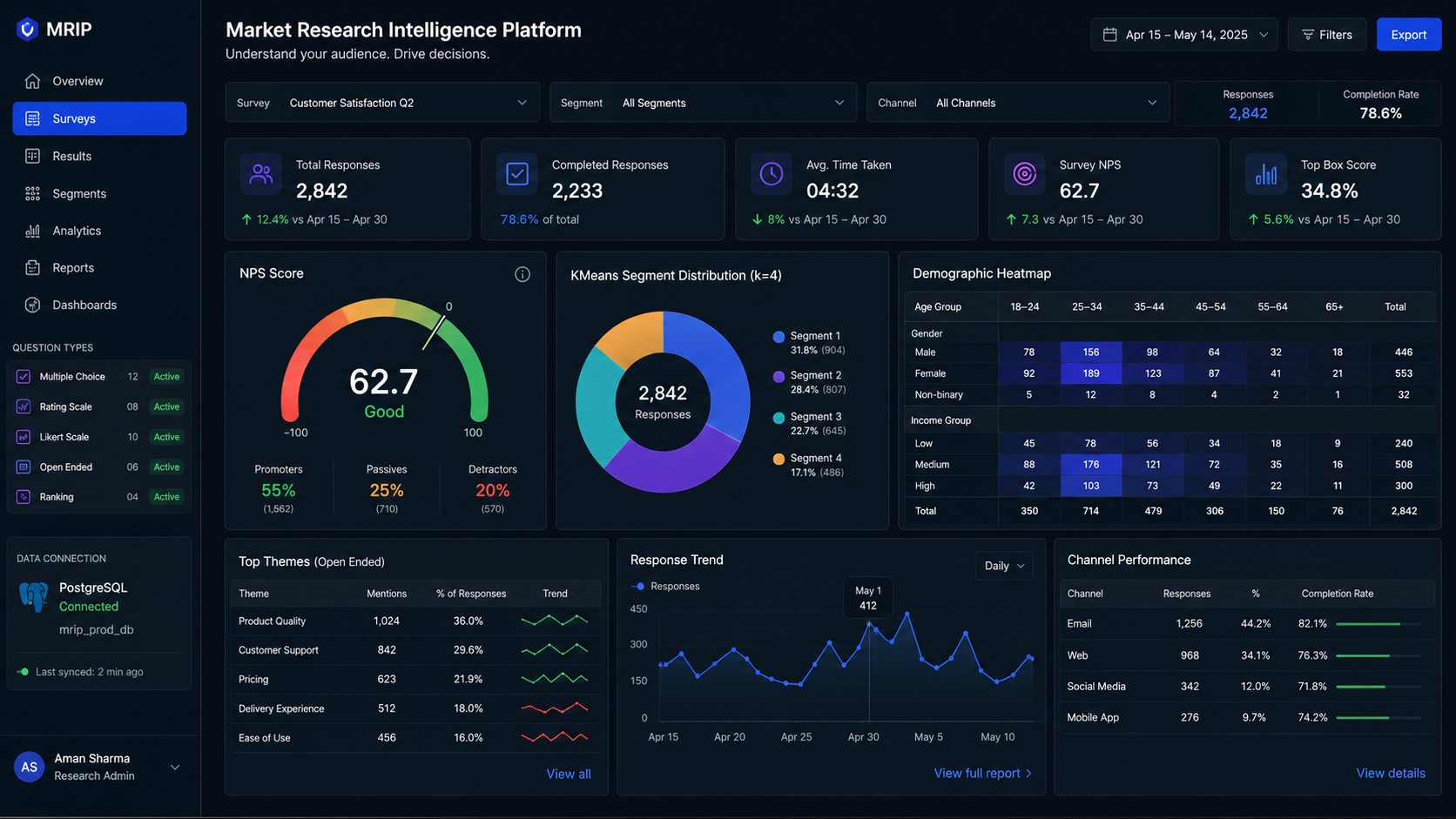Click the Dashboards gauge icon
This screenshot has width=1456, height=819.
click(x=32, y=305)
